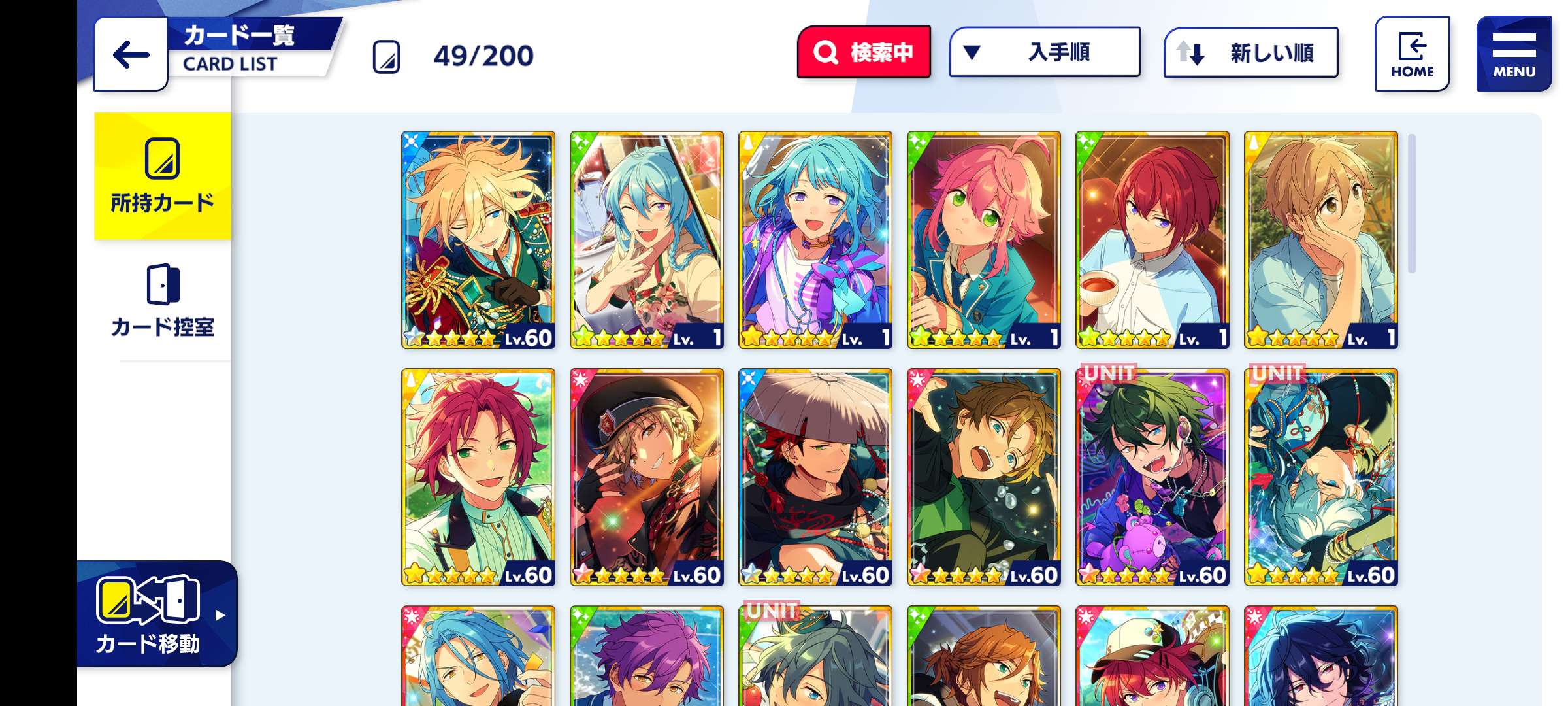Viewport: 1568px width, 706px height.
Task: Click the card count icon beside 49/200
Action: 386,57
